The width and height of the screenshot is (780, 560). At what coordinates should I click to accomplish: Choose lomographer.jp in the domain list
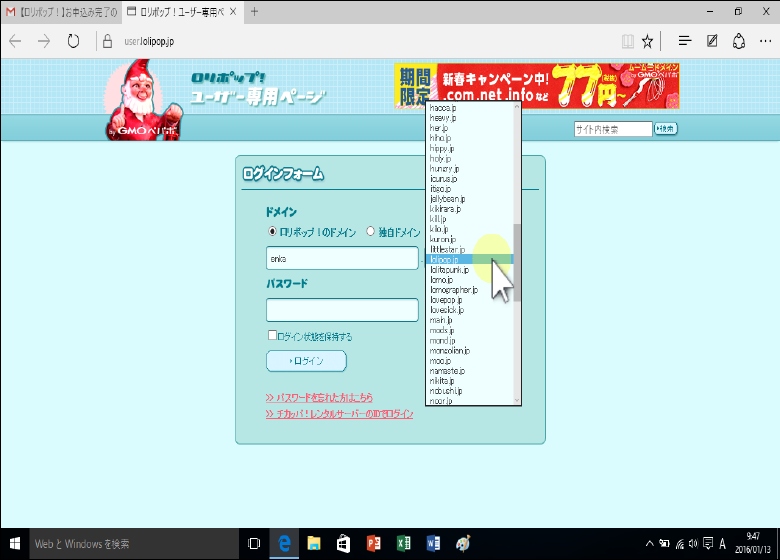click(470, 289)
